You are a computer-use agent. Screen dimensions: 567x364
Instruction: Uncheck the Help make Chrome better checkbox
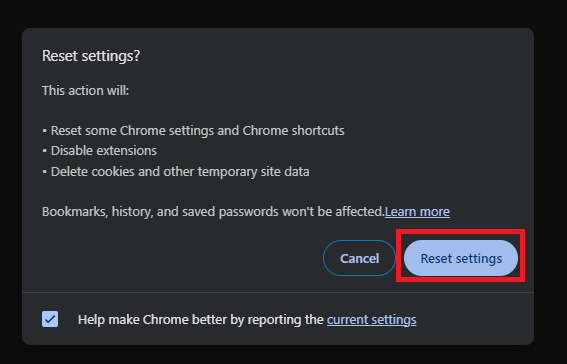click(x=50, y=319)
